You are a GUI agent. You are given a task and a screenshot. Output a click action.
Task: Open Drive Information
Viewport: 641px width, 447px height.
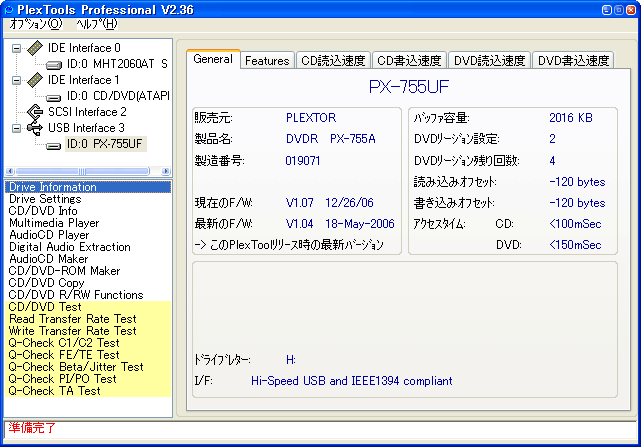(x=88, y=187)
